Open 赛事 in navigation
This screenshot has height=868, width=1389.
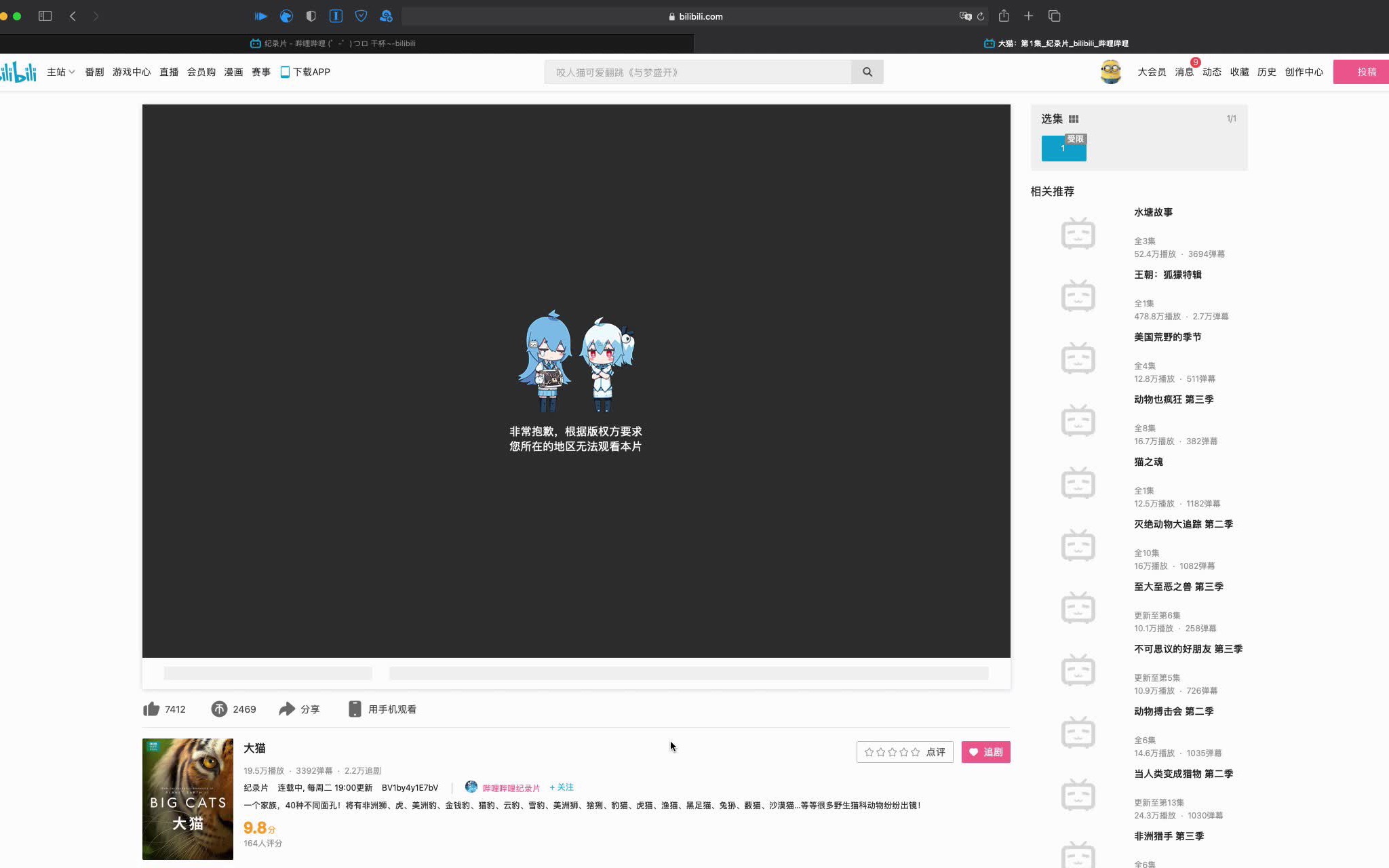(x=261, y=72)
